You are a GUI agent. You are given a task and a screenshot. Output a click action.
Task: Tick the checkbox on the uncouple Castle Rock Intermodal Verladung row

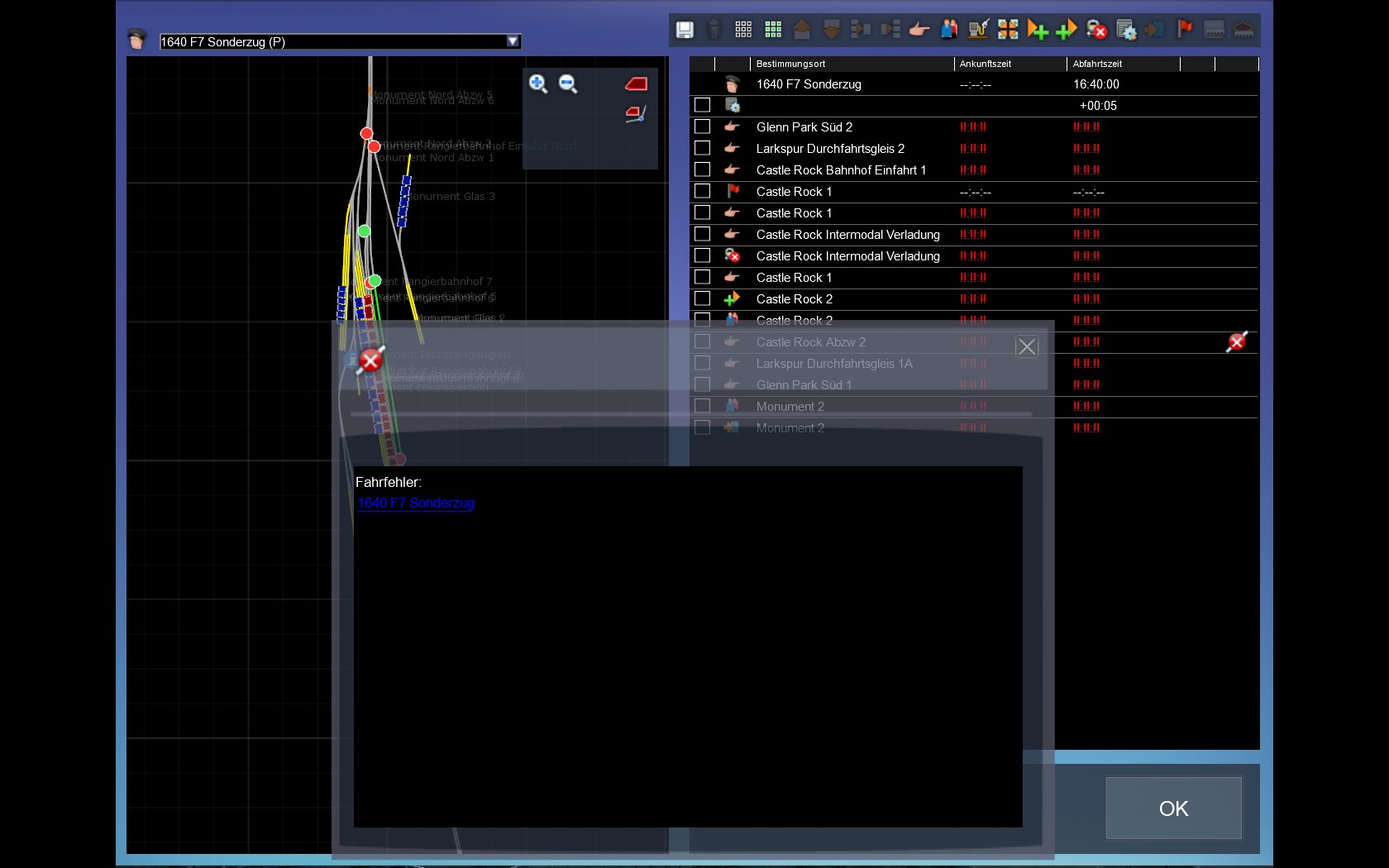[703, 255]
